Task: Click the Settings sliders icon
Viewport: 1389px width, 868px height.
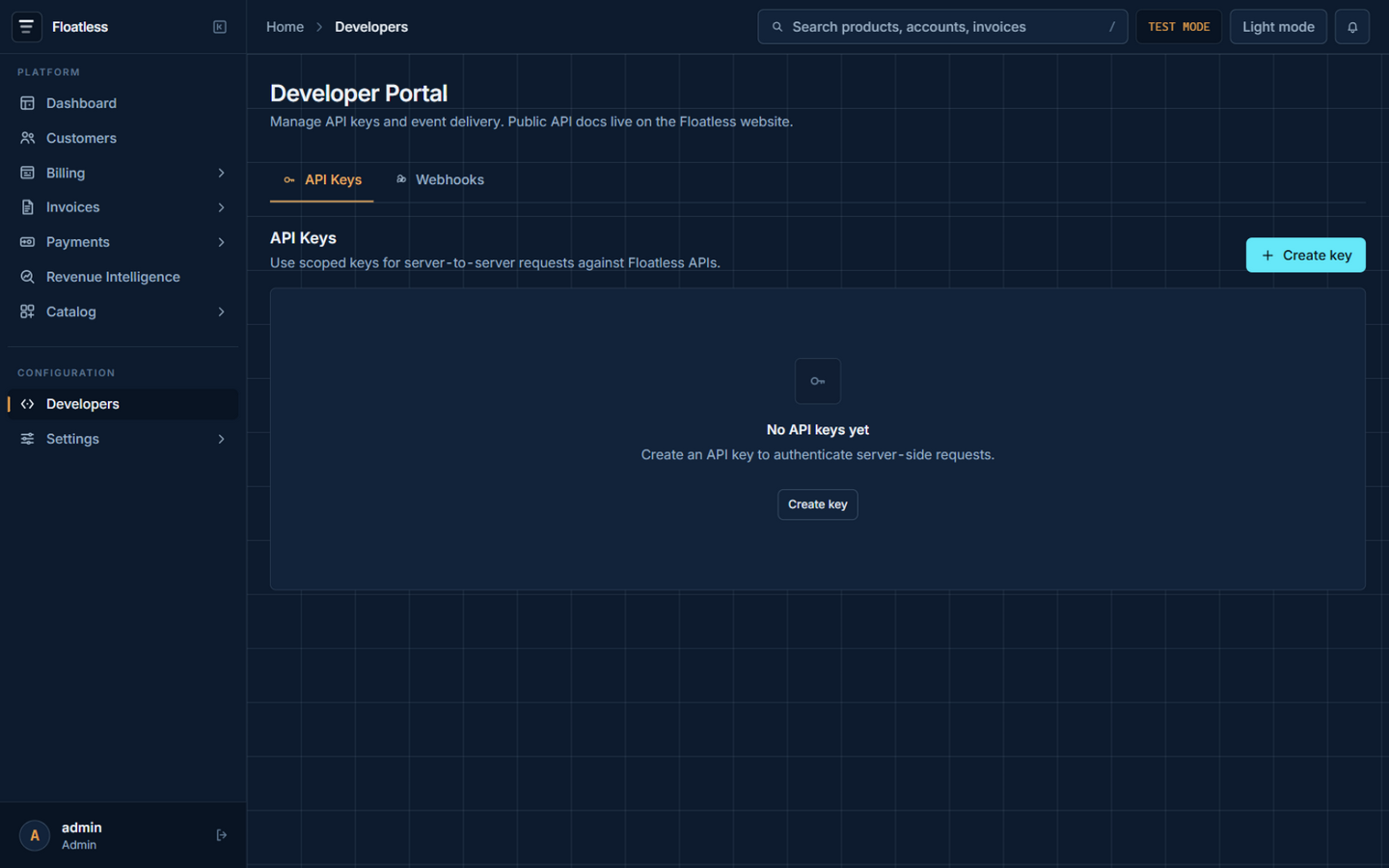Action: pos(27,439)
